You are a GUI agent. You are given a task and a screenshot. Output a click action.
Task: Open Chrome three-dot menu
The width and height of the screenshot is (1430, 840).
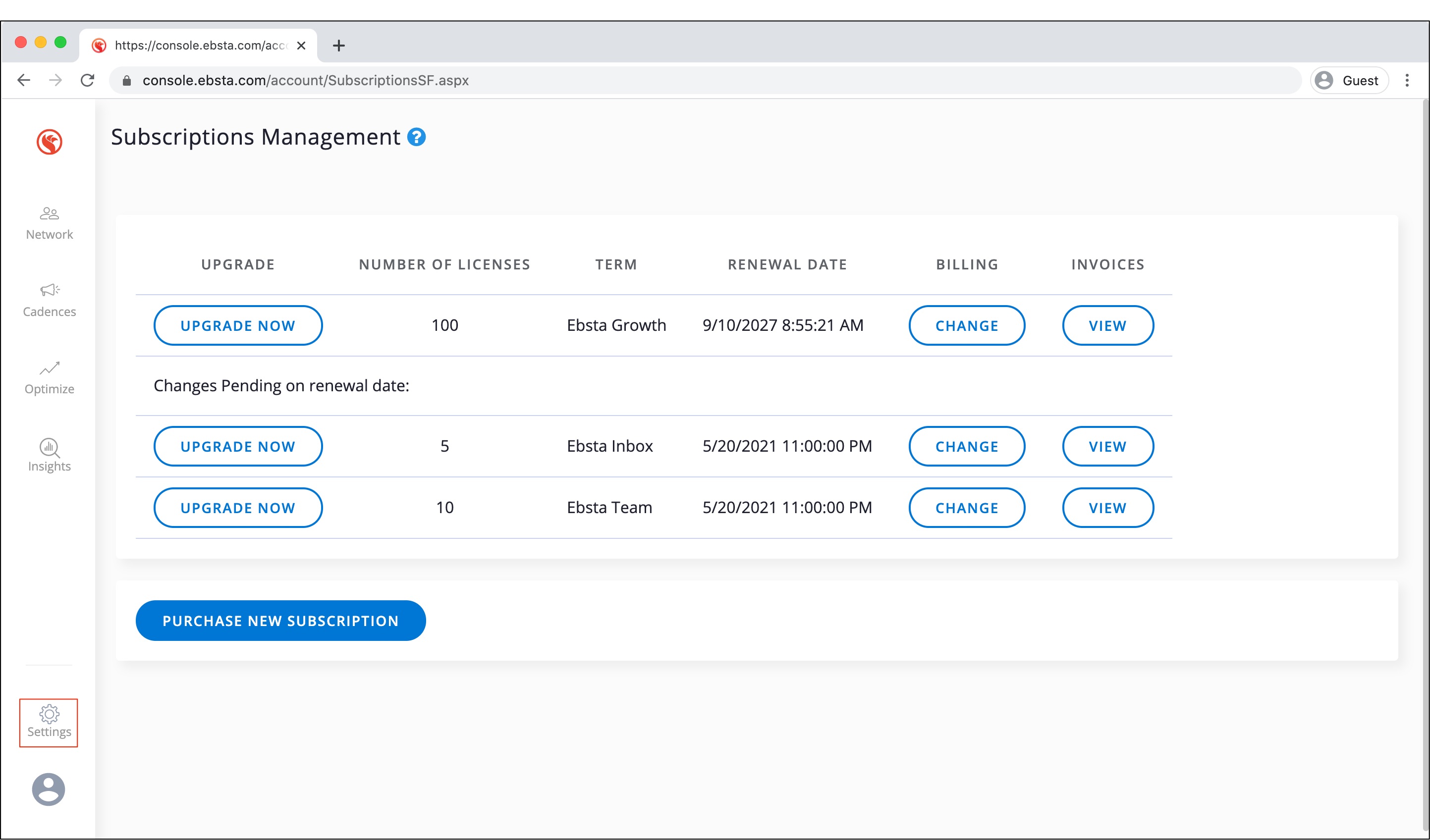point(1407,81)
